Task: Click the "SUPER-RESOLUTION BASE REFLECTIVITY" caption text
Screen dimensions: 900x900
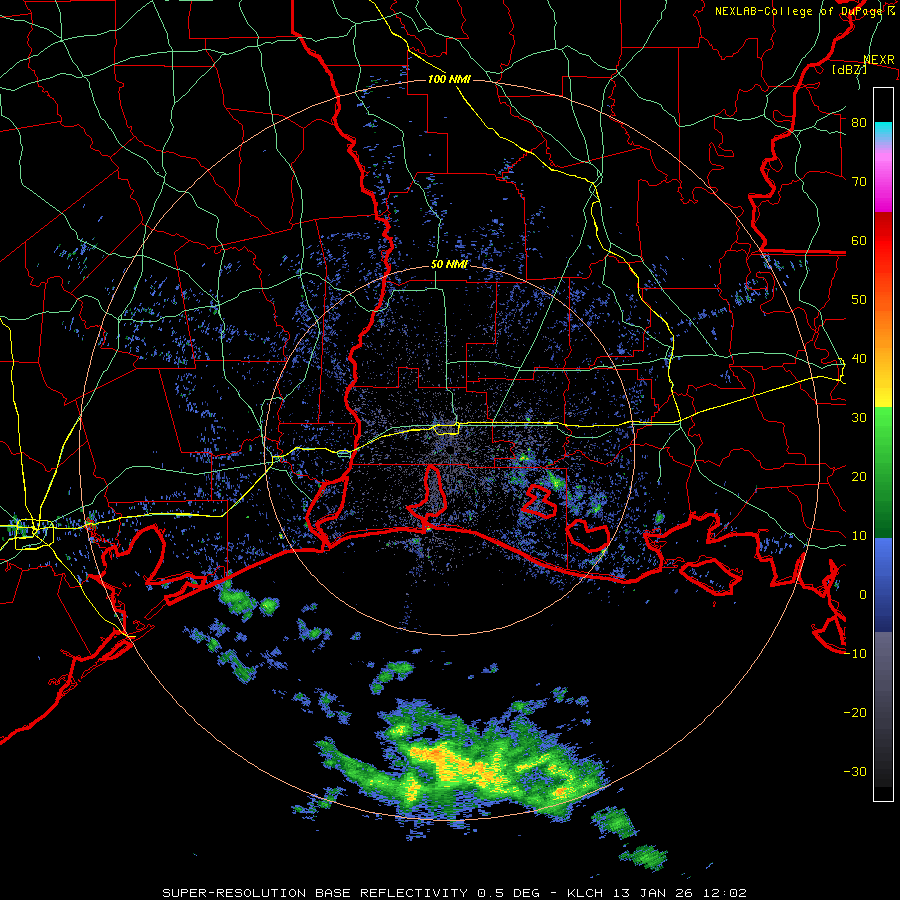Action: (x=315, y=893)
